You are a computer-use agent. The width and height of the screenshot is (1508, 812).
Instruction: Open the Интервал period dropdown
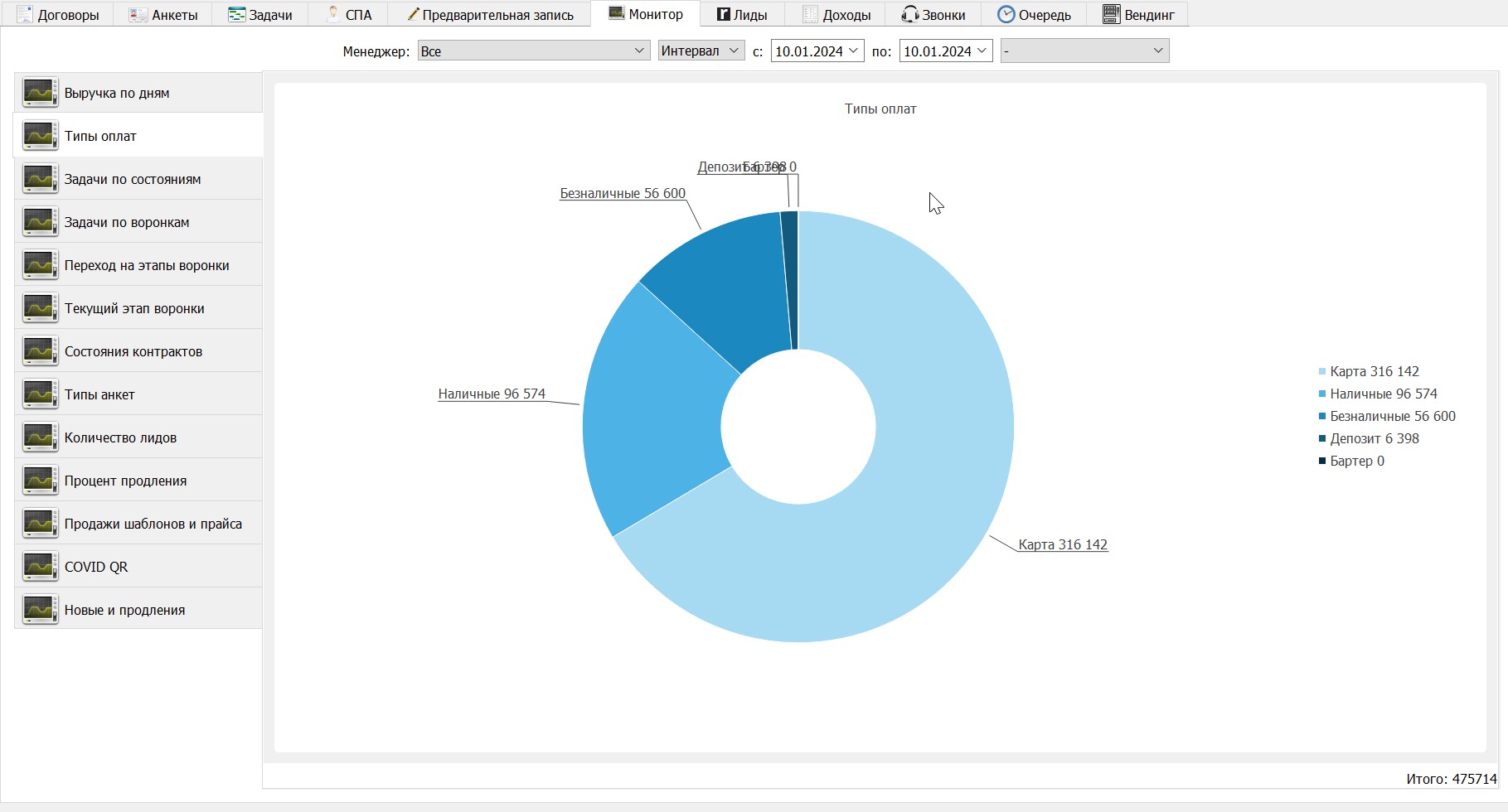tap(701, 51)
